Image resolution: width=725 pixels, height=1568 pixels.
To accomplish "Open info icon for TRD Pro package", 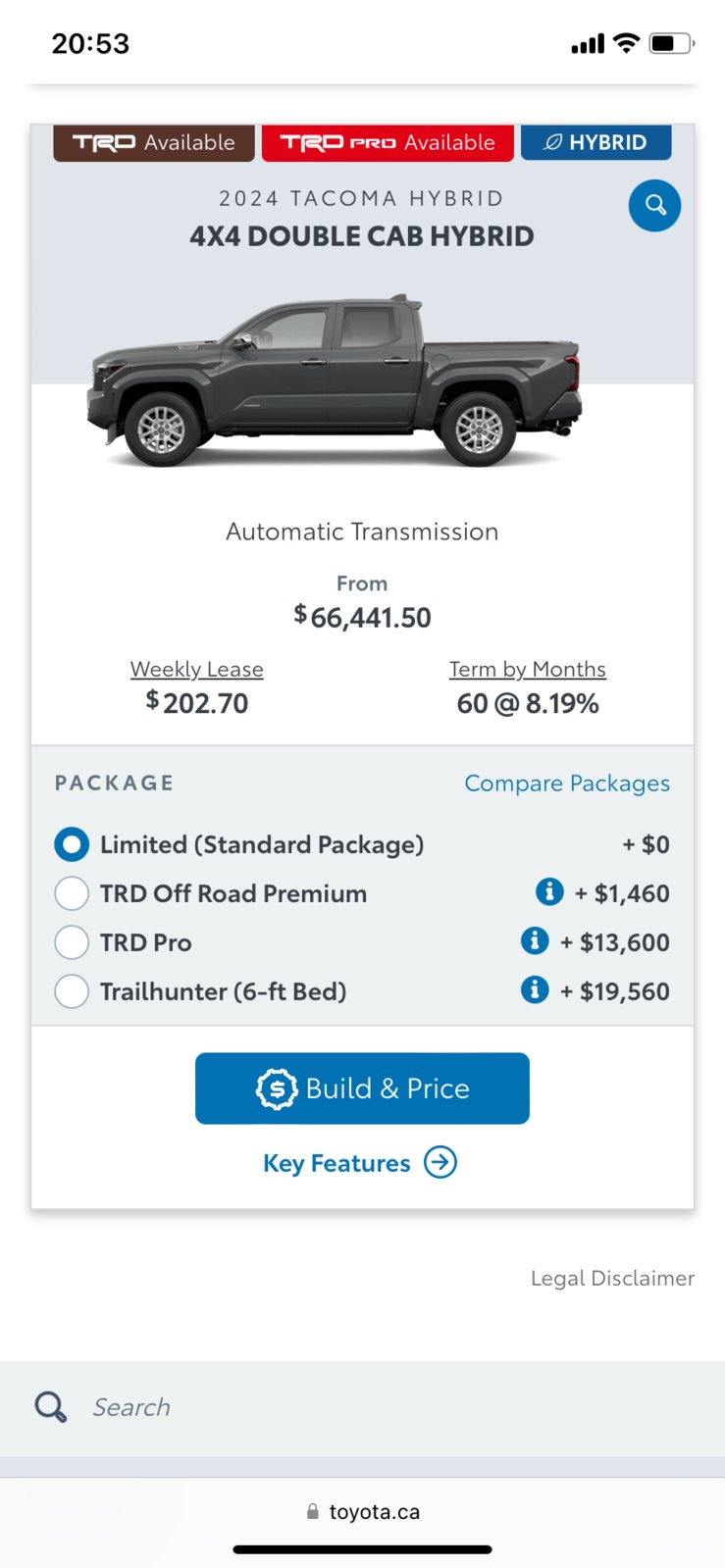I will [x=535, y=940].
